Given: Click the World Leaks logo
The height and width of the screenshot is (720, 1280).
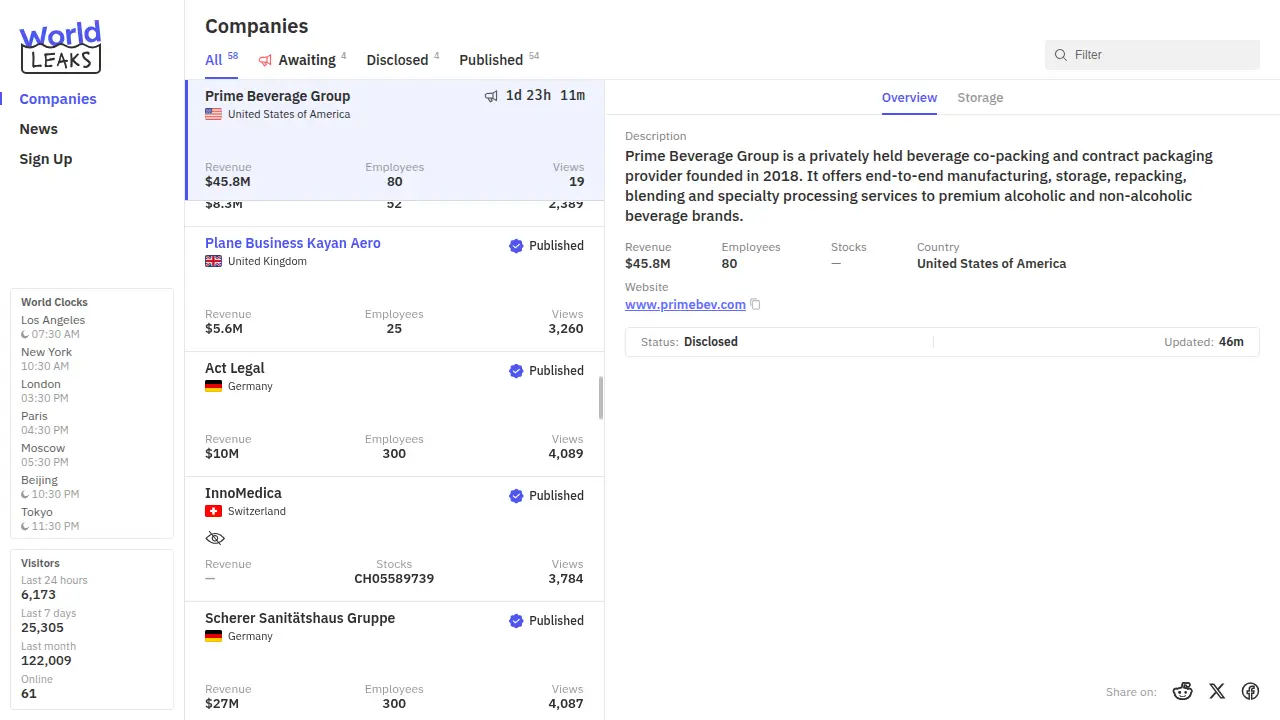Looking at the screenshot, I should point(60,47).
